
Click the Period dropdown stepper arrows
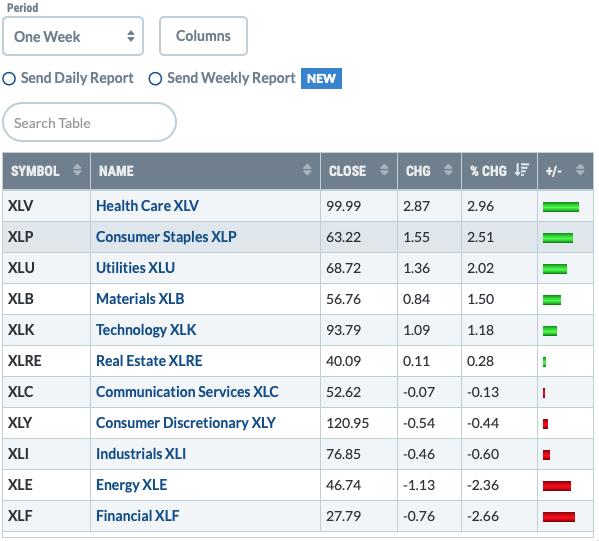(131, 36)
